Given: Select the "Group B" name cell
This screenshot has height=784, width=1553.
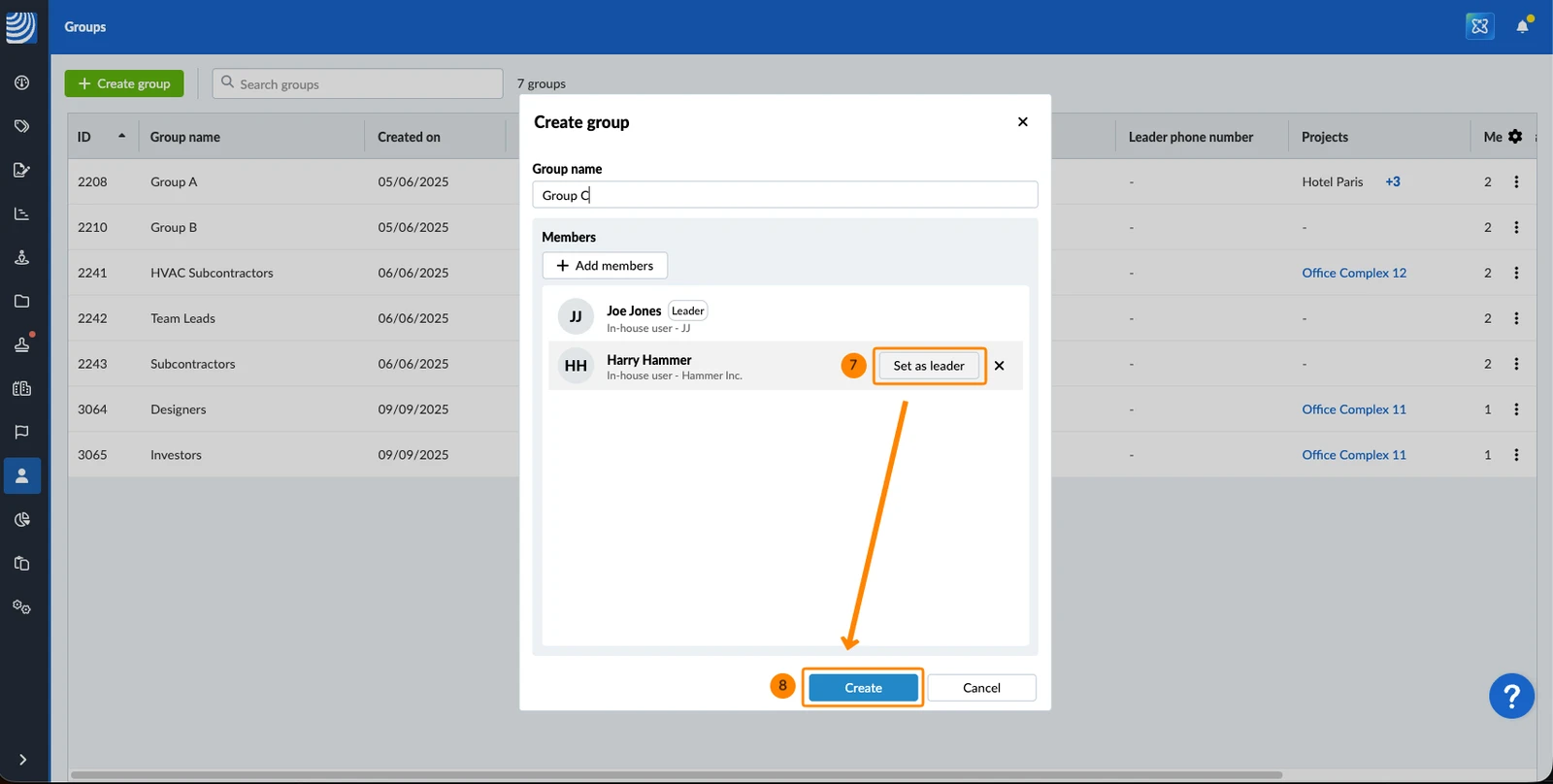Looking at the screenshot, I should coord(174,227).
